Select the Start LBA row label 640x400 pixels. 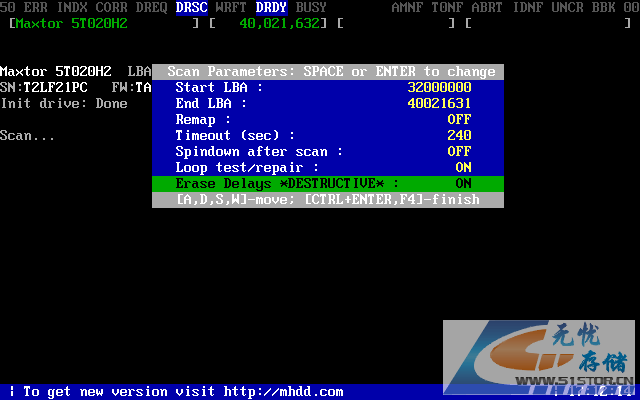point(219,87)
